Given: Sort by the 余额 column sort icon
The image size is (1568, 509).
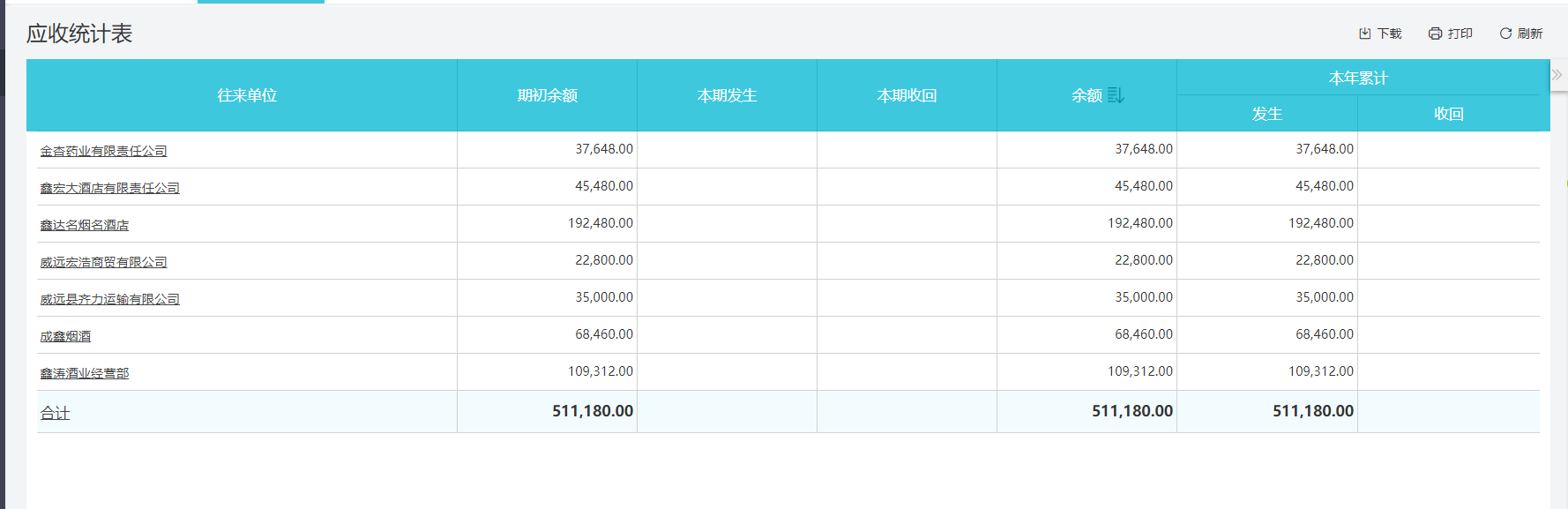Looking at the screenshot, I should [1116, 95].
